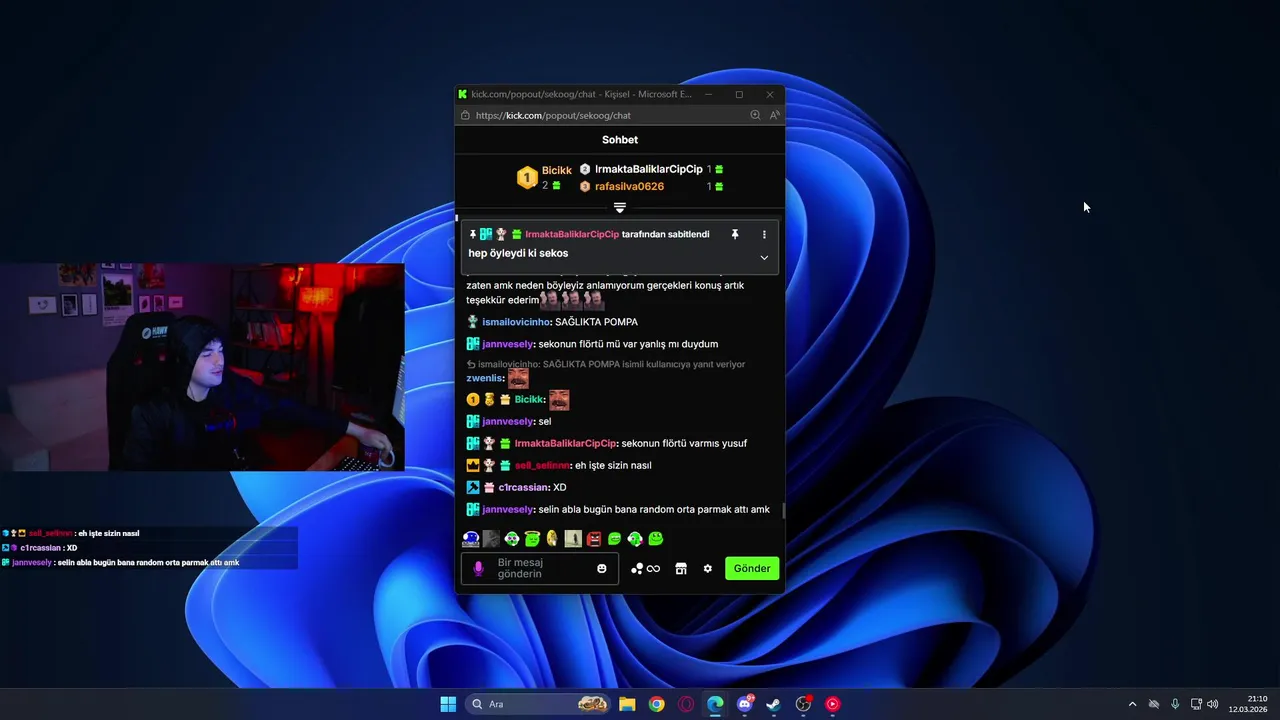Select the green emote wearing headphones
1280x720 pixels.
click(x=635, y=539)
